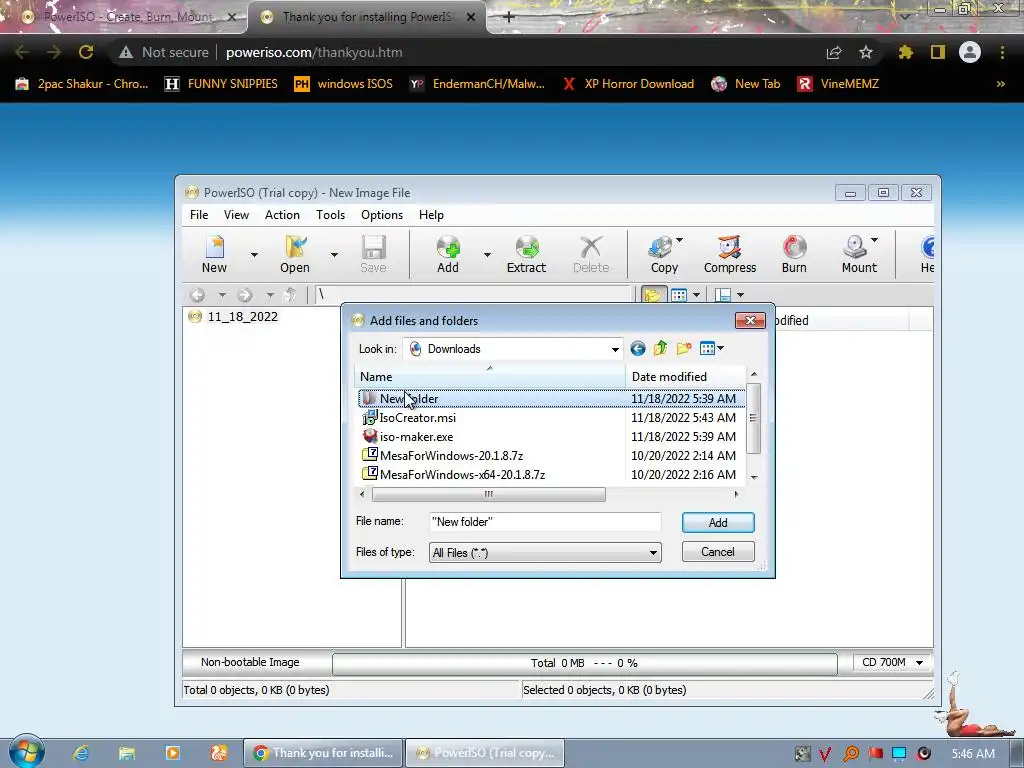Screen dimensions: 1024x768
Task: Click the PowerISO layout pane icon
Action: coord(723,295)
